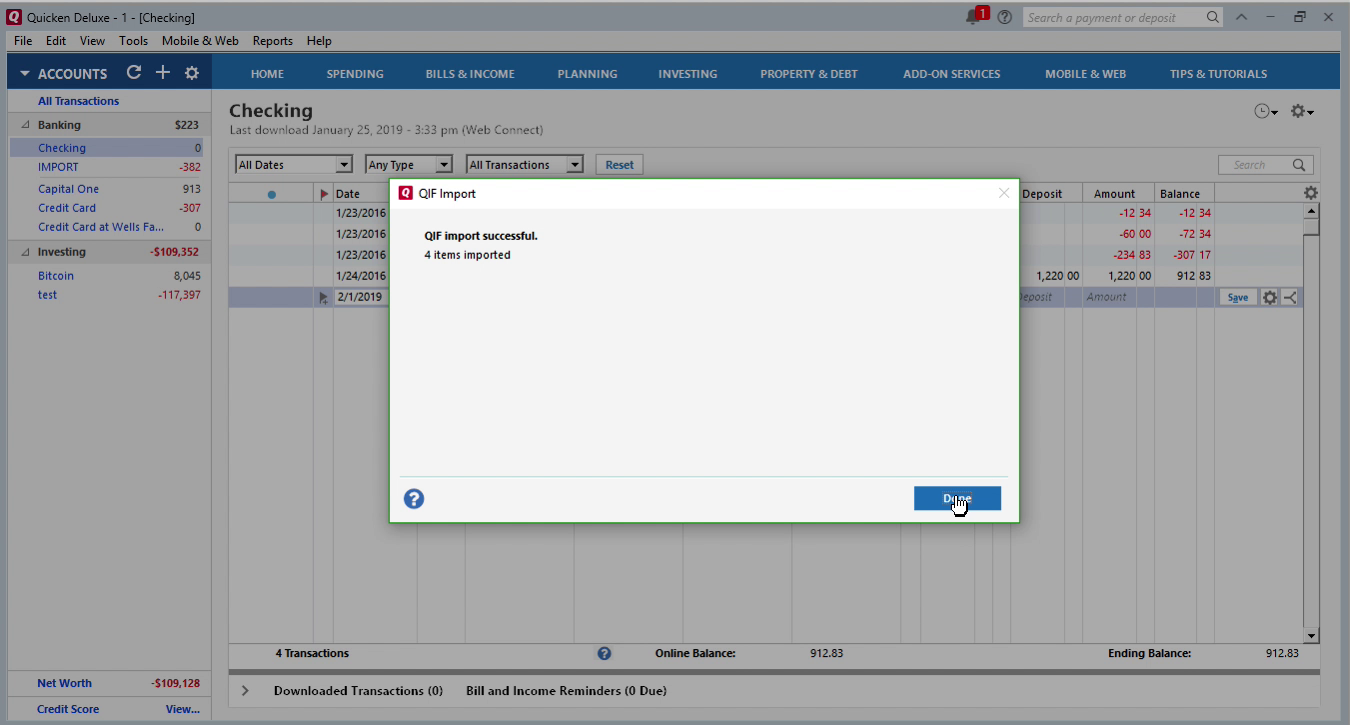The height and width of the screenshot is (725, 1350).
Task: Open the All Dates dropdown
Action: coord(294,165)
